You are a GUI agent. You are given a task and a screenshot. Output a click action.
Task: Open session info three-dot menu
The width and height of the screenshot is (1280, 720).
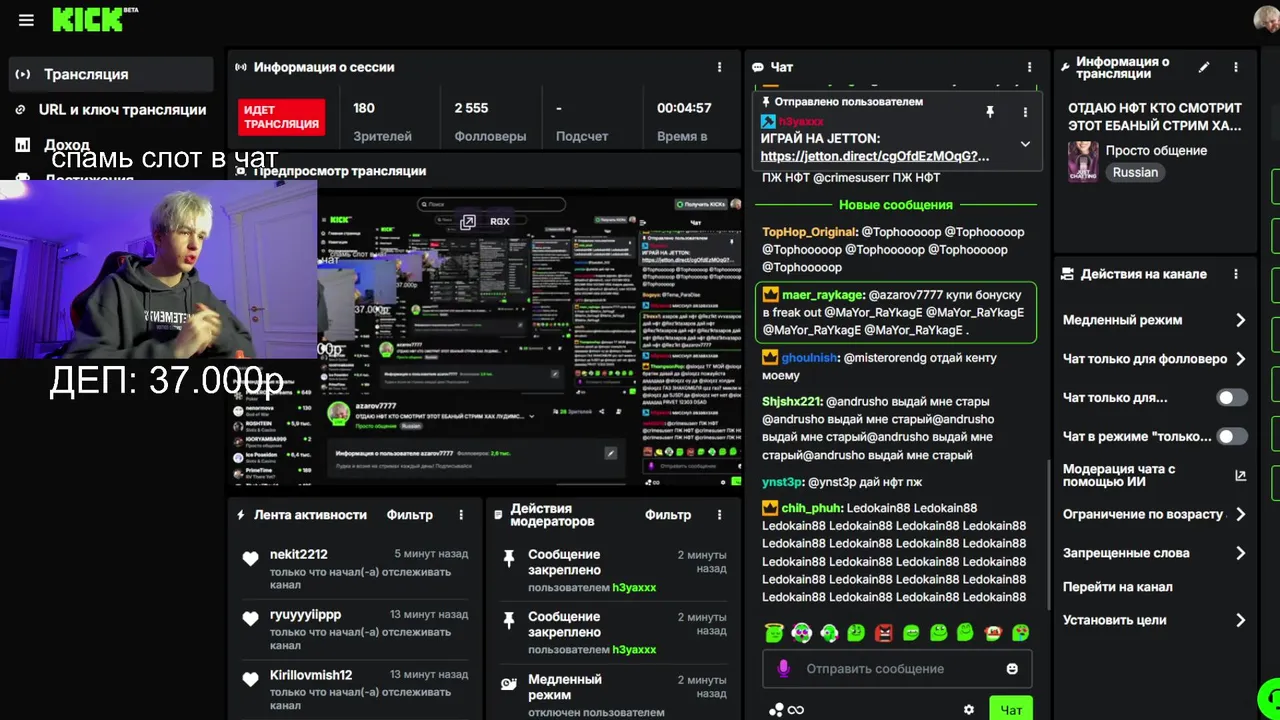pyautogui.click(x=719, y=67)
